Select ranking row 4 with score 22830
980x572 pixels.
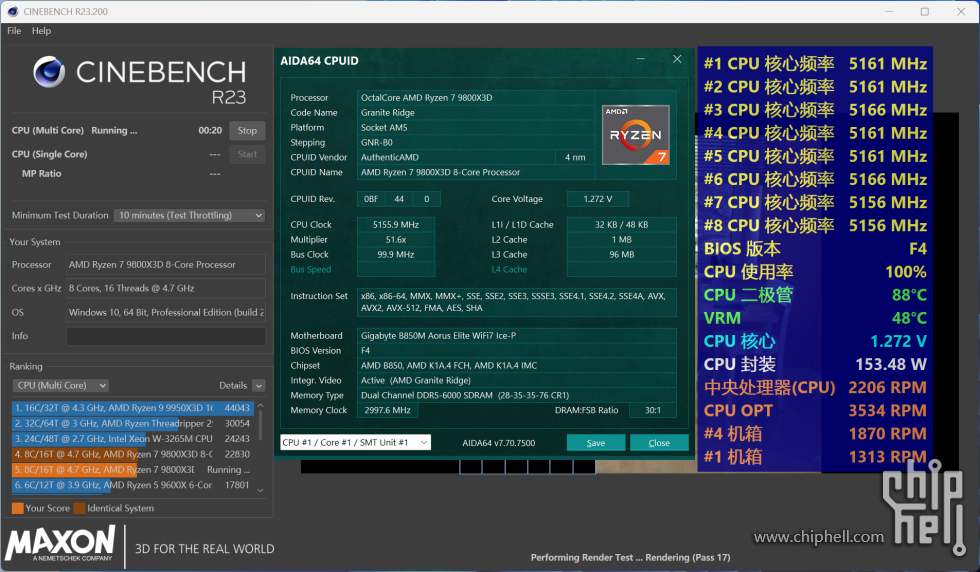point(132,454)
